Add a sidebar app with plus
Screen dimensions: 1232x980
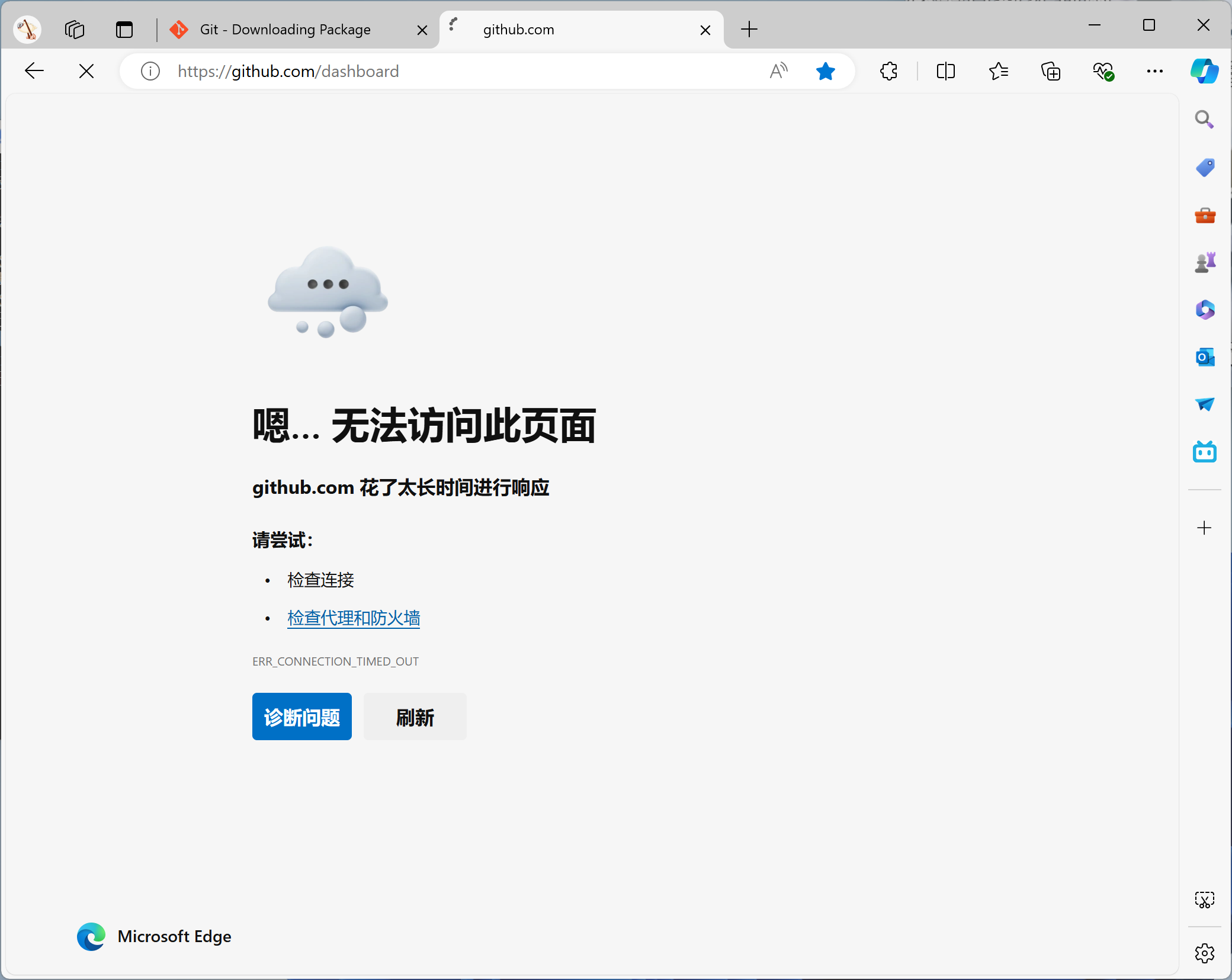coord(1204,528)
